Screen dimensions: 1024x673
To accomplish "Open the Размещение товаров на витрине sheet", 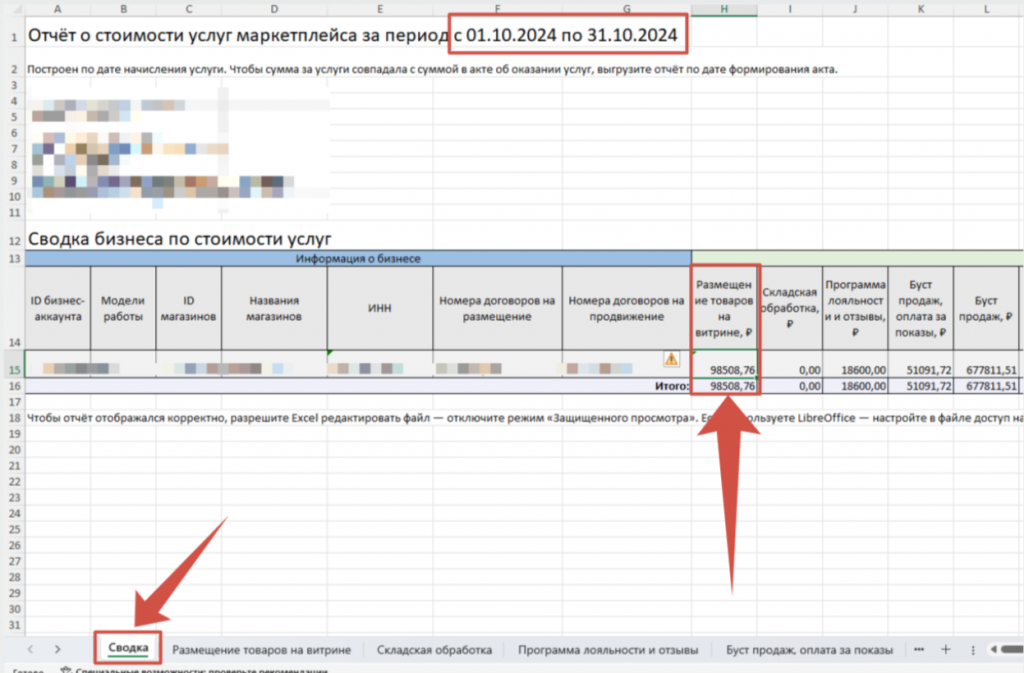I will 262,650.
